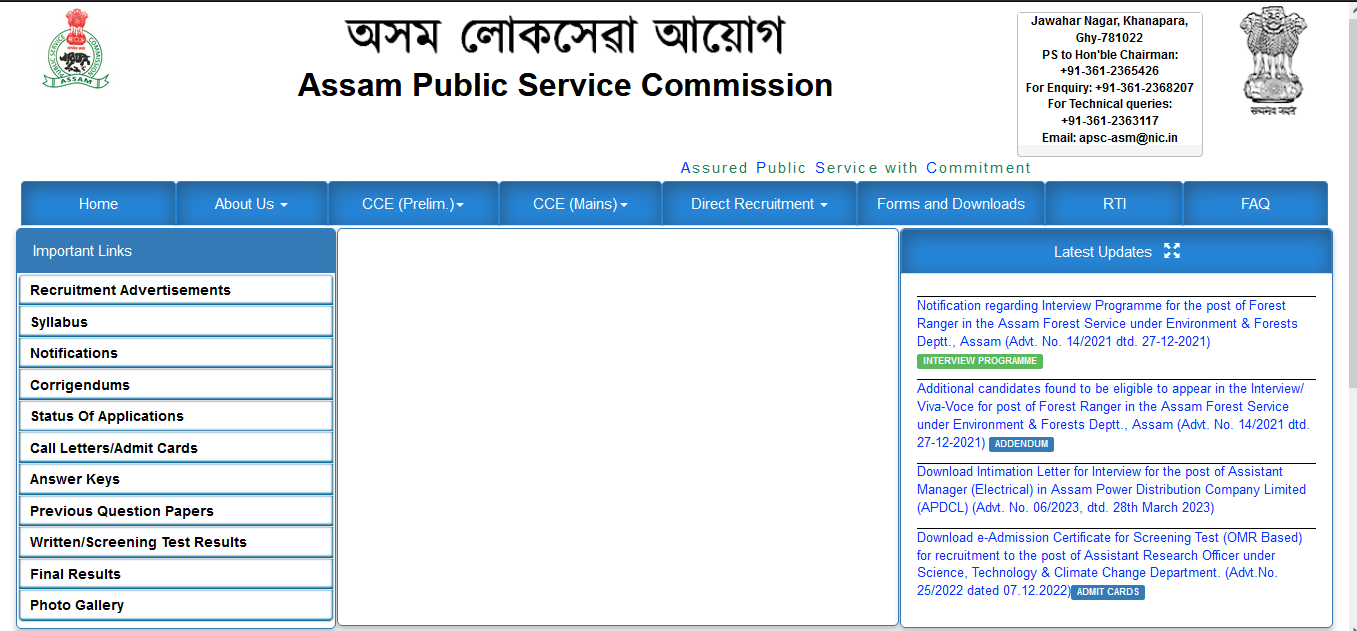This screenshot has width=1357, height=631.
Task: Expand the Latest Updates panel with the fullscreen icon
Action: point(1172,251)
